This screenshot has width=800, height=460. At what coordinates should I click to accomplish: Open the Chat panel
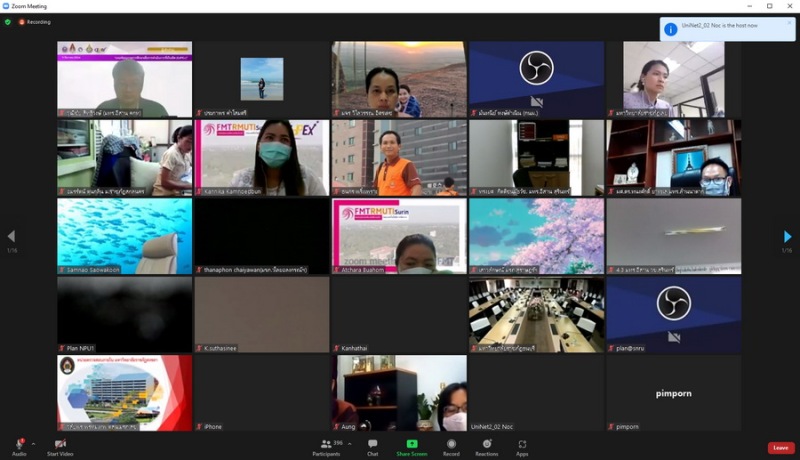(x=372, y=446)
